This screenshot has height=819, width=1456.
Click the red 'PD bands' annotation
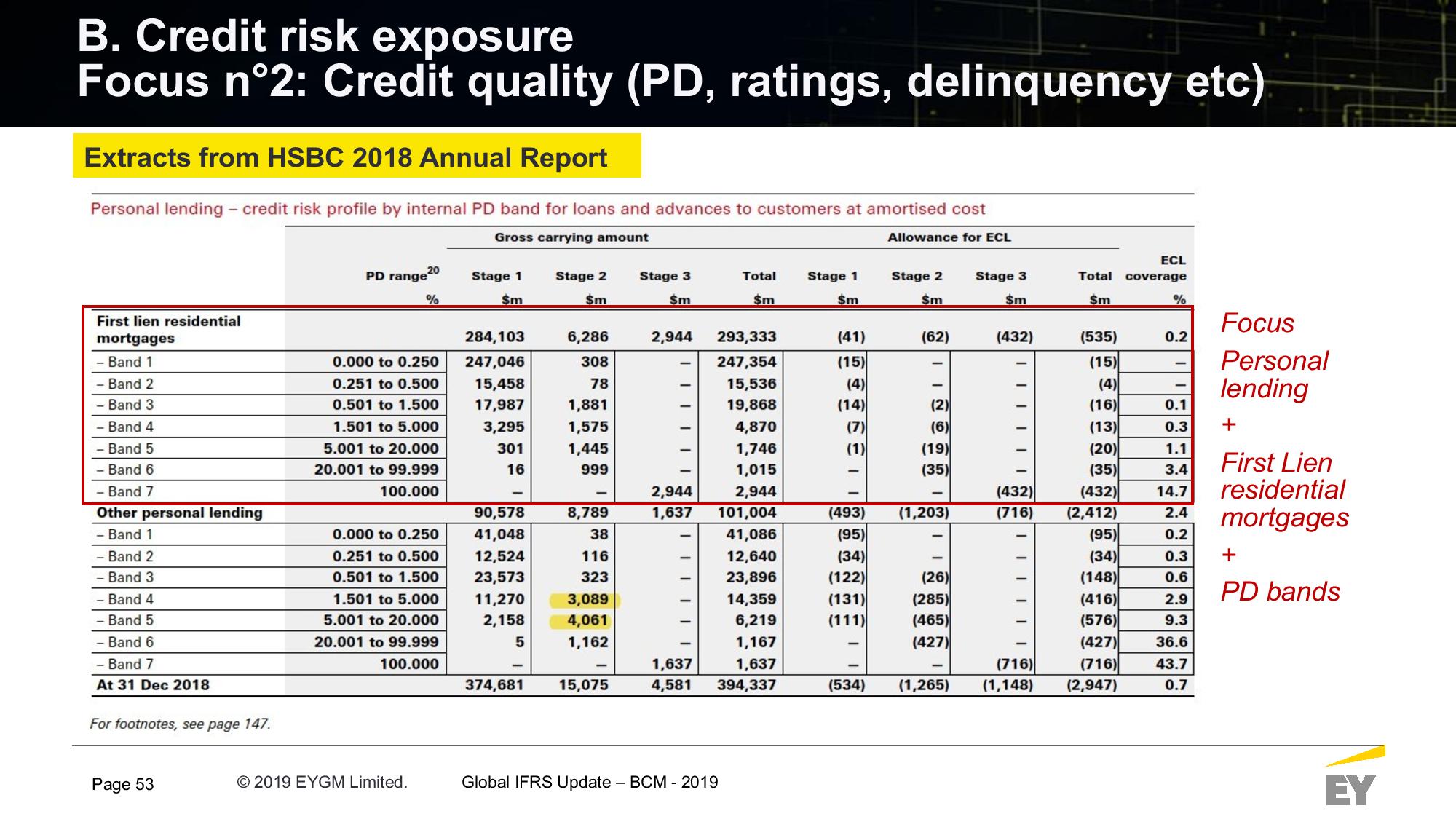pos(1280,592)
